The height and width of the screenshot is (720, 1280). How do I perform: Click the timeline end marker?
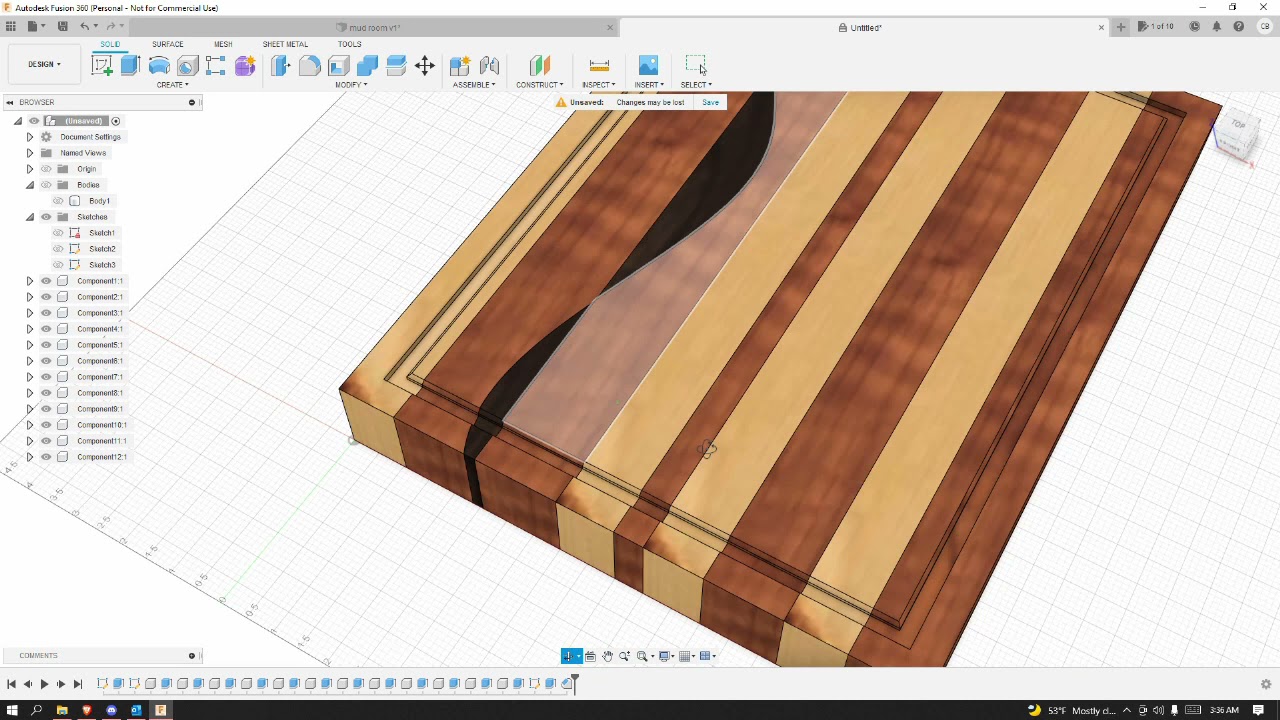574,684
